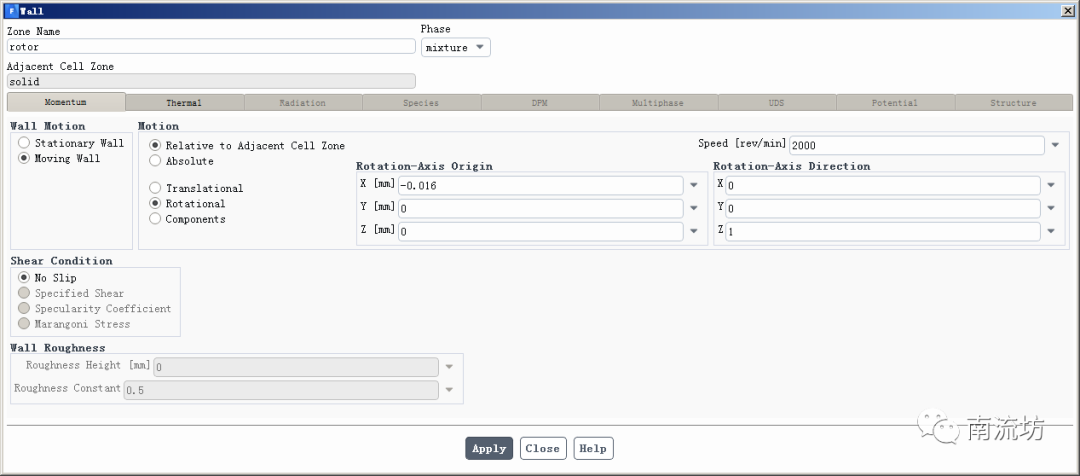Open the Rotation-Axis Origin Z dropdown arrow

(x=694, y=231)
